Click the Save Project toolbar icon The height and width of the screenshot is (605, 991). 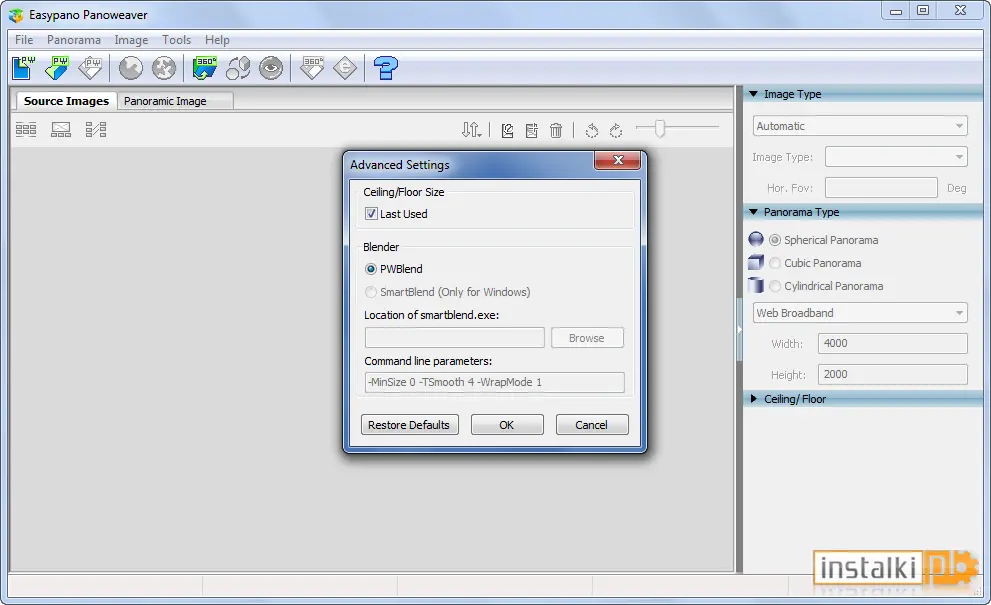click(90, 68)
